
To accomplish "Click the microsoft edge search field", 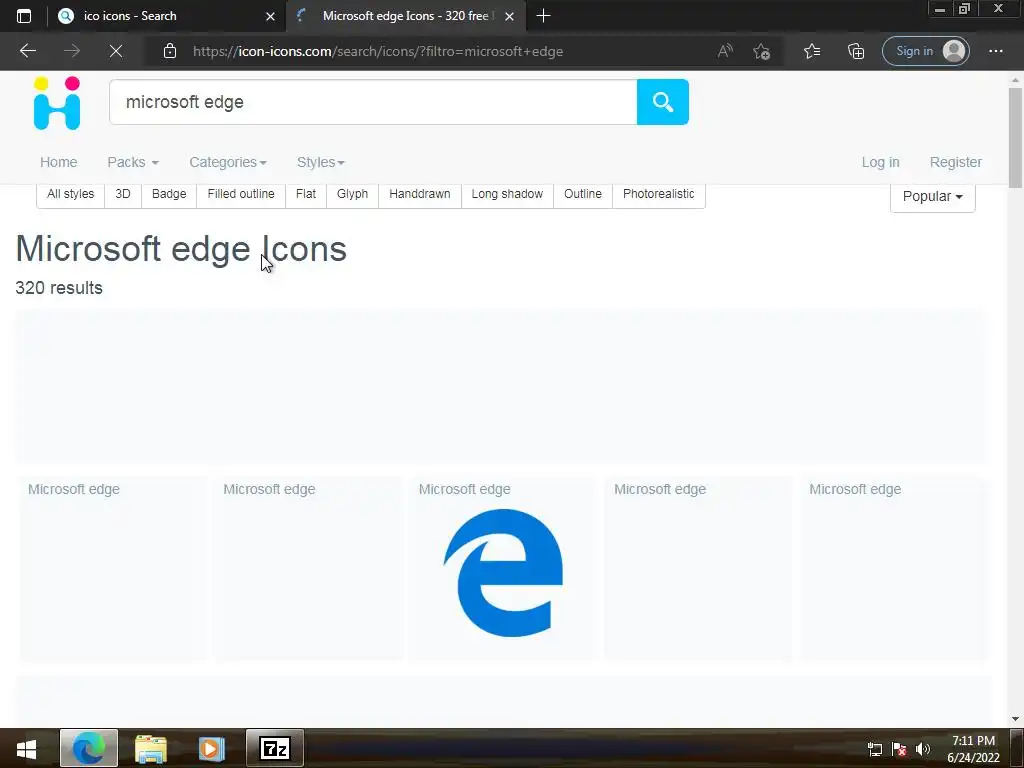I will click(x=373, y=102).
